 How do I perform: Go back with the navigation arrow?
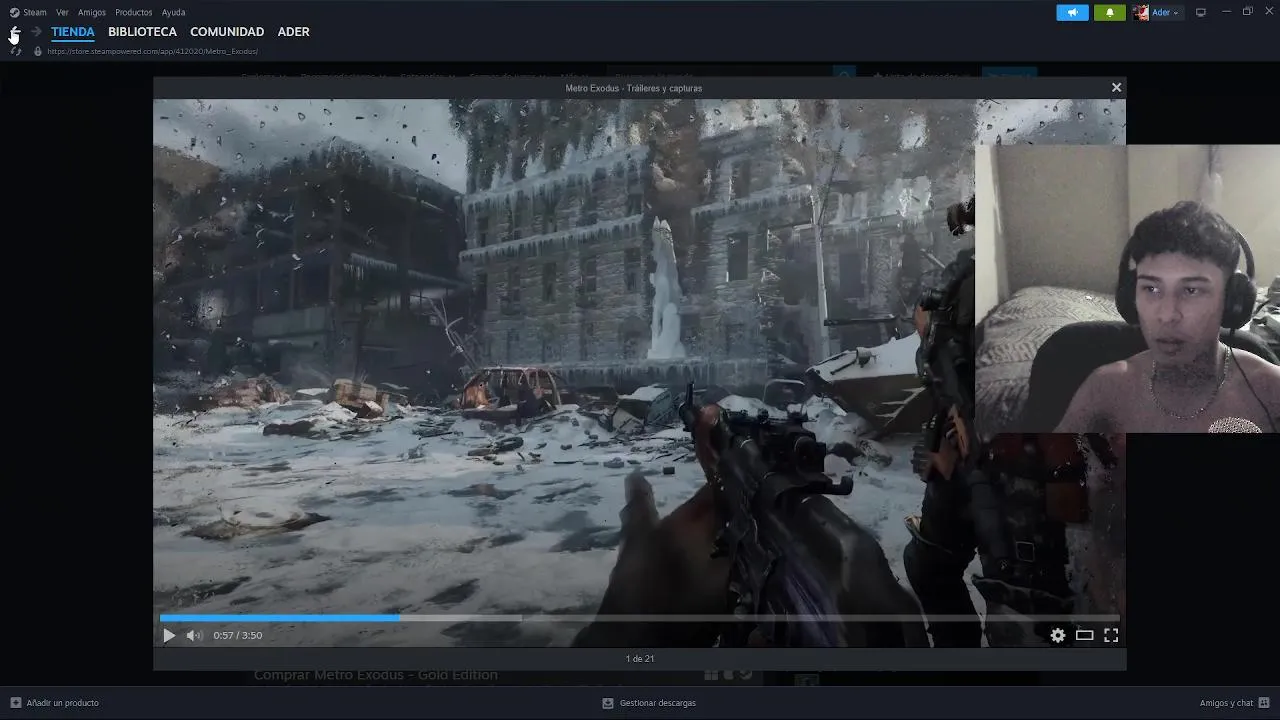(15, 32)
